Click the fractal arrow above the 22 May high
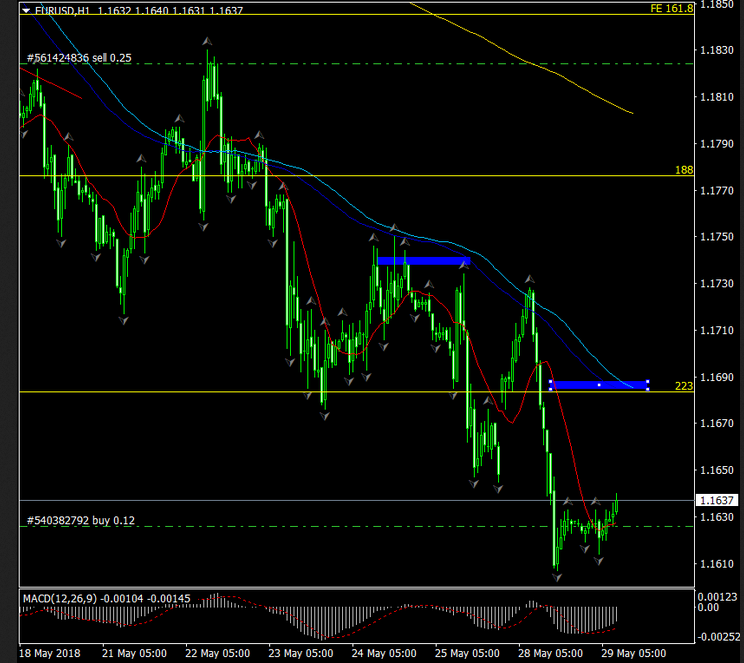The image size is (744, 663). point(209,41)
